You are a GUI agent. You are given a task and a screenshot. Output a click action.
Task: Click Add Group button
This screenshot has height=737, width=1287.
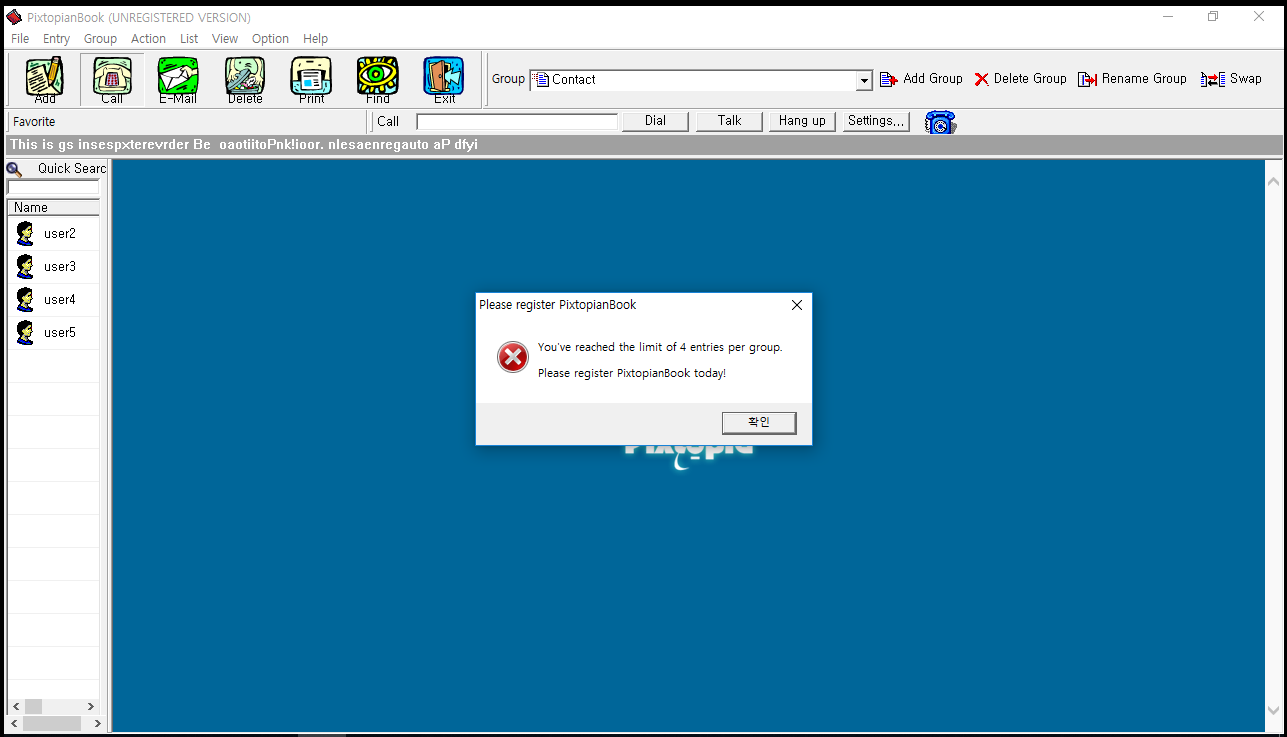pyautogui.click(x=921, y=79)
